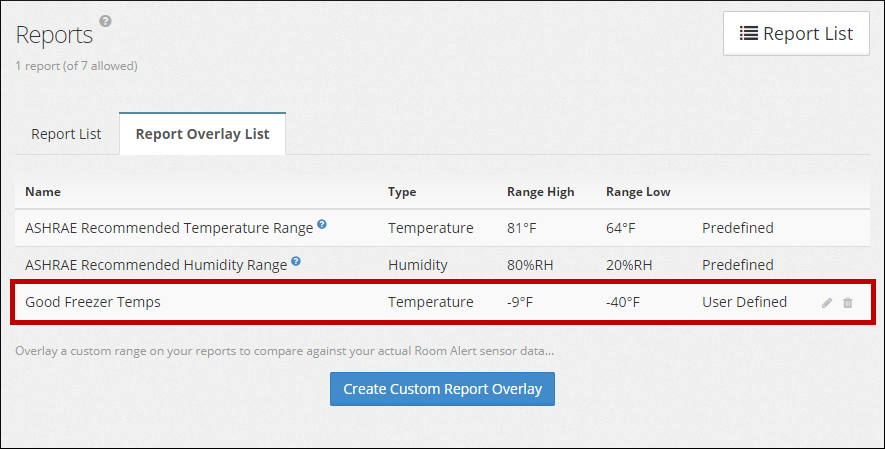Open help for ASHRAE Recommended Humidity Range
Screen dimensions: 885x449
coord(296,262)
